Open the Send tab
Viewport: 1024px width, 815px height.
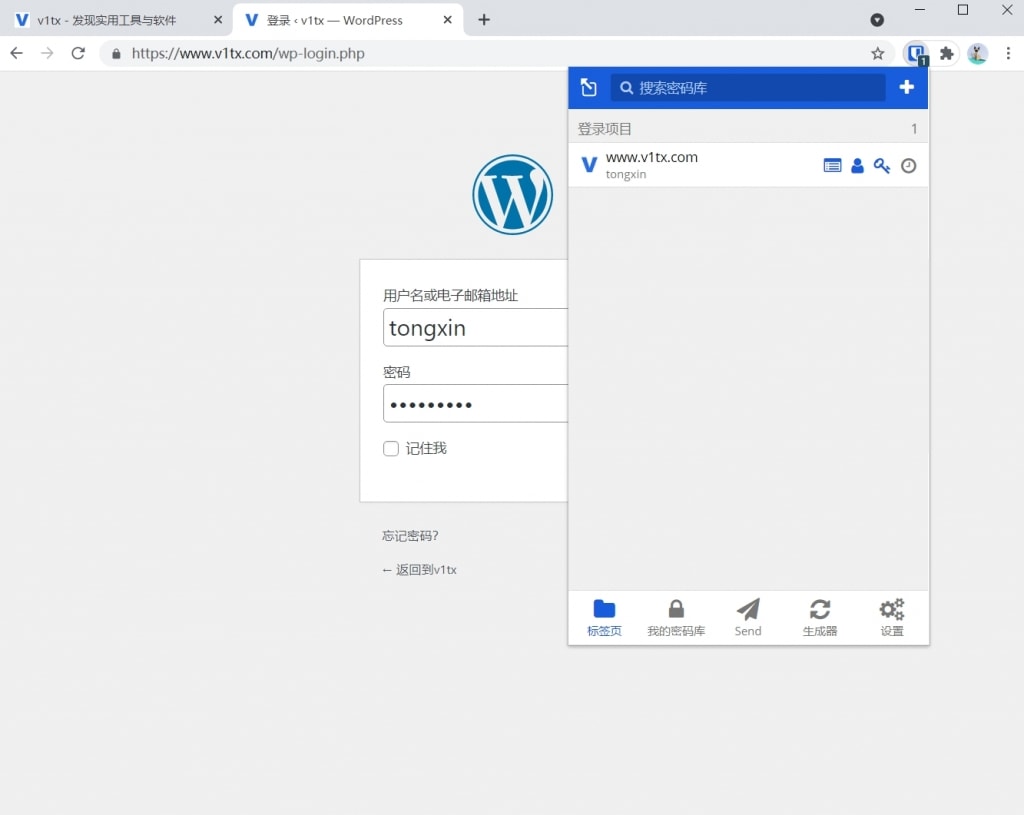[748, 618]
